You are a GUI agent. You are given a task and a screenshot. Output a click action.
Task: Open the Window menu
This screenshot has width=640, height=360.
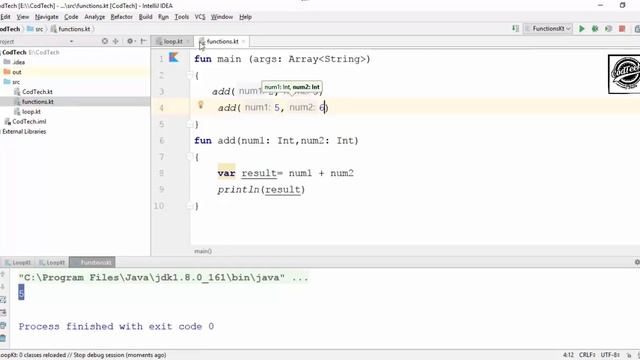click(x=222, y=17)
